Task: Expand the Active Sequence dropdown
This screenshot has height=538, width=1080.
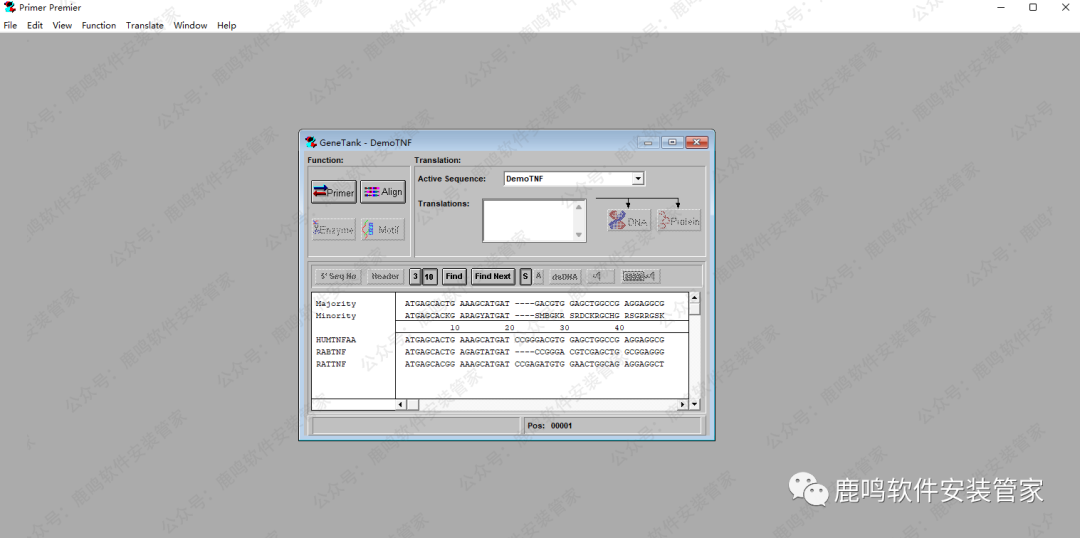Action: click(x=638, y=179)
